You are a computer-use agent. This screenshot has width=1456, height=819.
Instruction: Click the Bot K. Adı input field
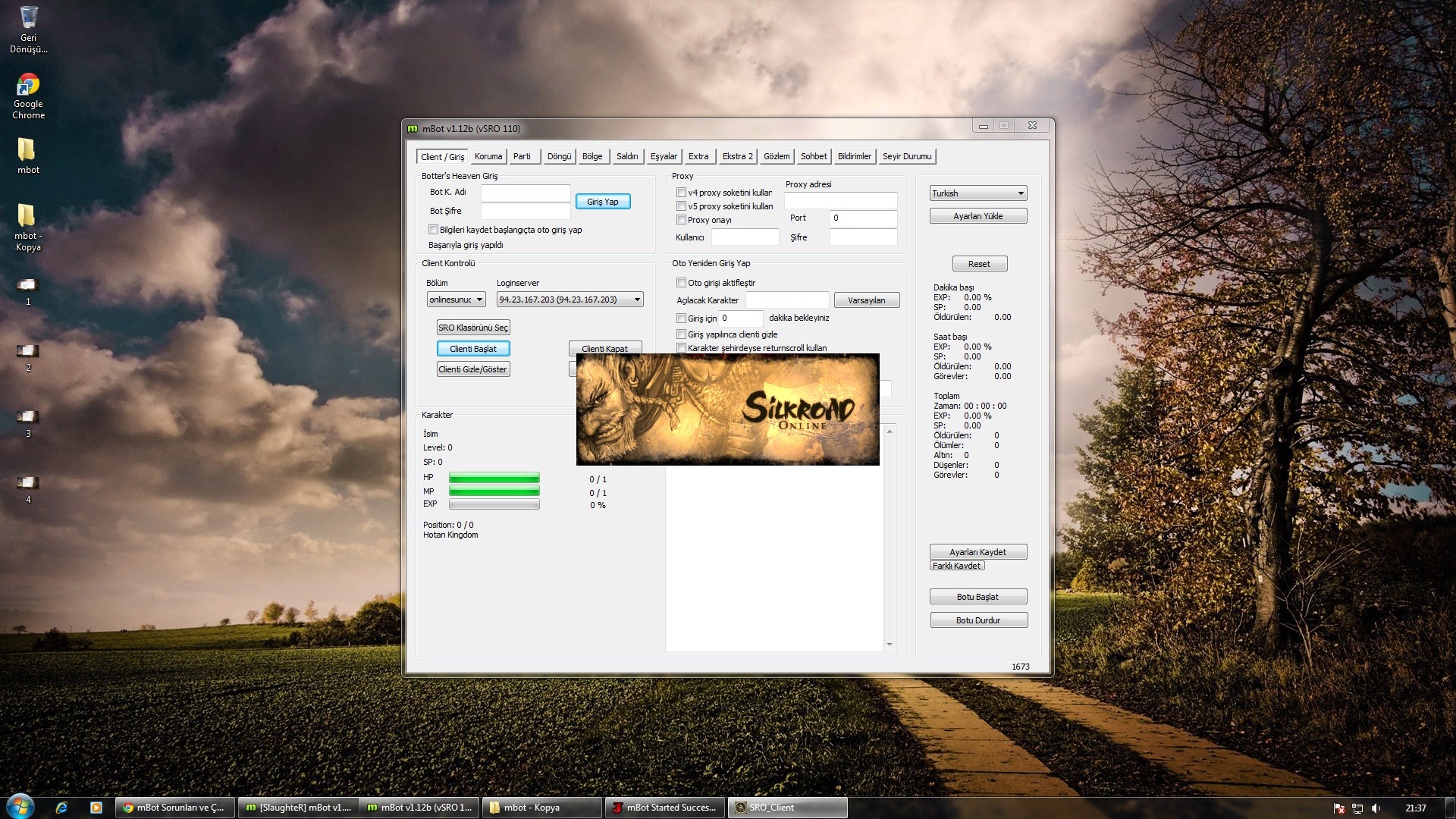click(x=526, y=193)
